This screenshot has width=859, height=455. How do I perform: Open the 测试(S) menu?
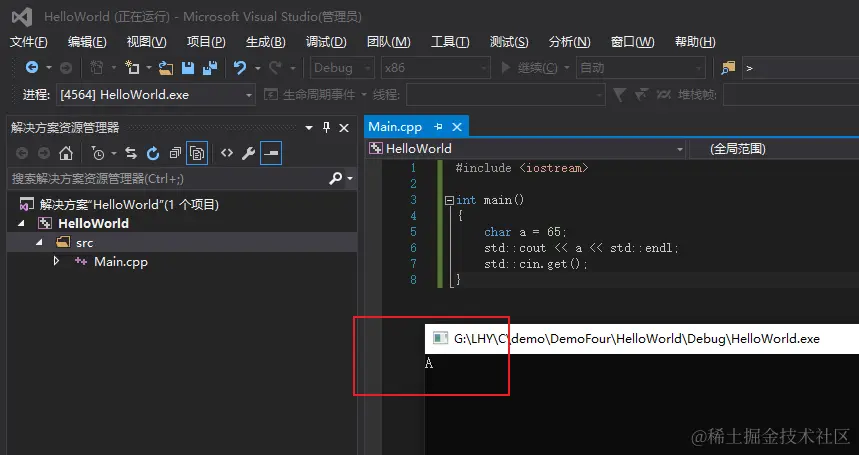[509, 42]
